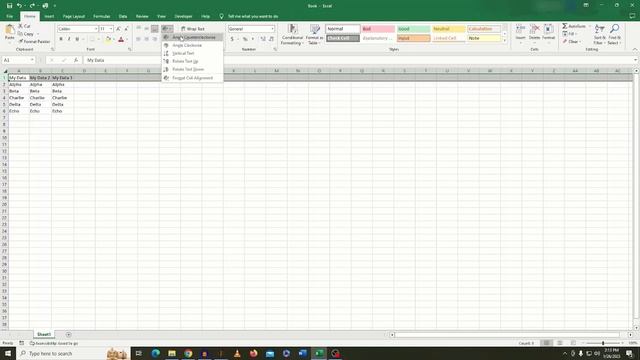Click Undo in quick access toolbar

(19, 6)
